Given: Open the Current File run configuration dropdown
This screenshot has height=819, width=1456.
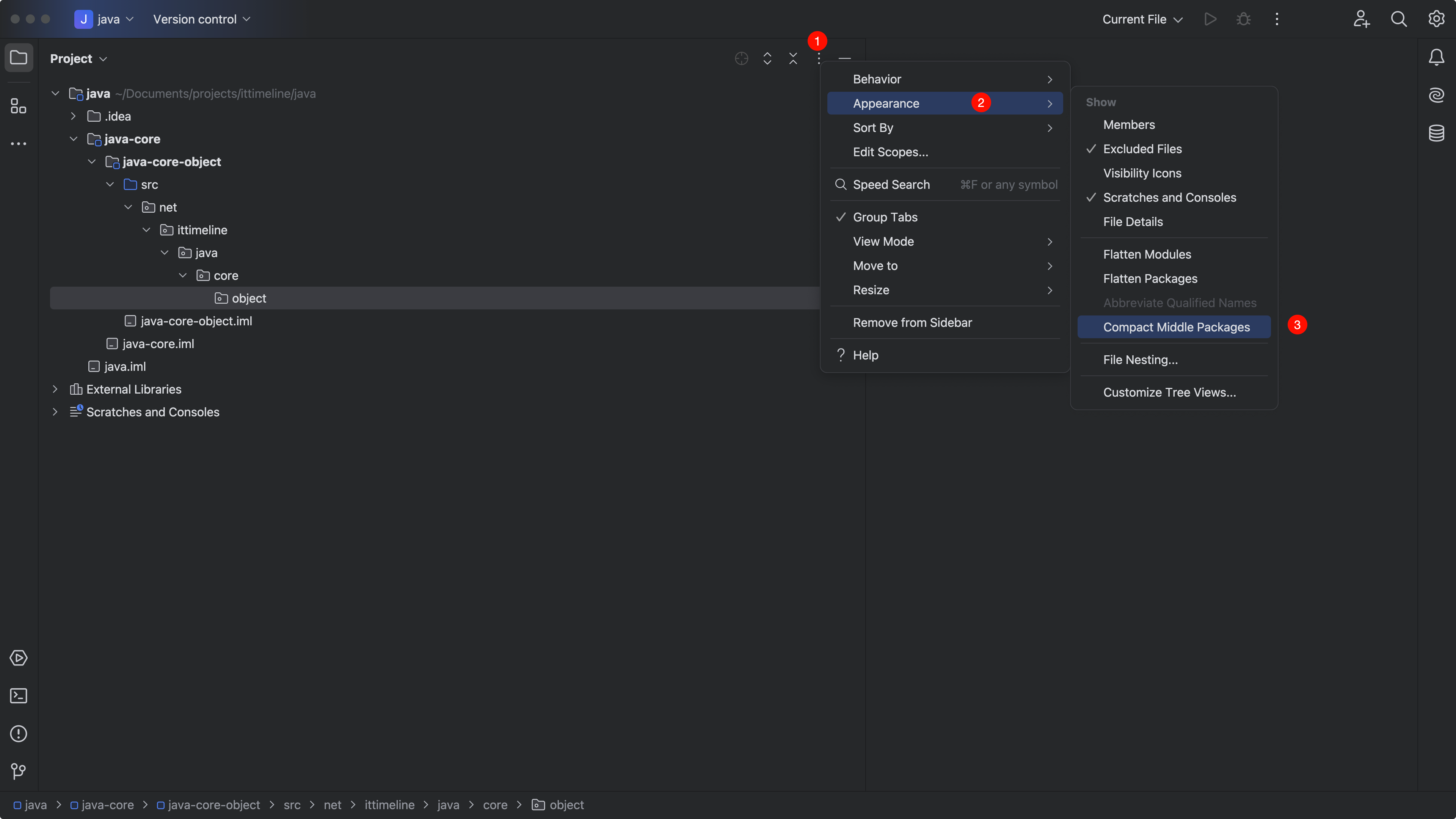Looking at the screenshot, I should (1142, 19).
